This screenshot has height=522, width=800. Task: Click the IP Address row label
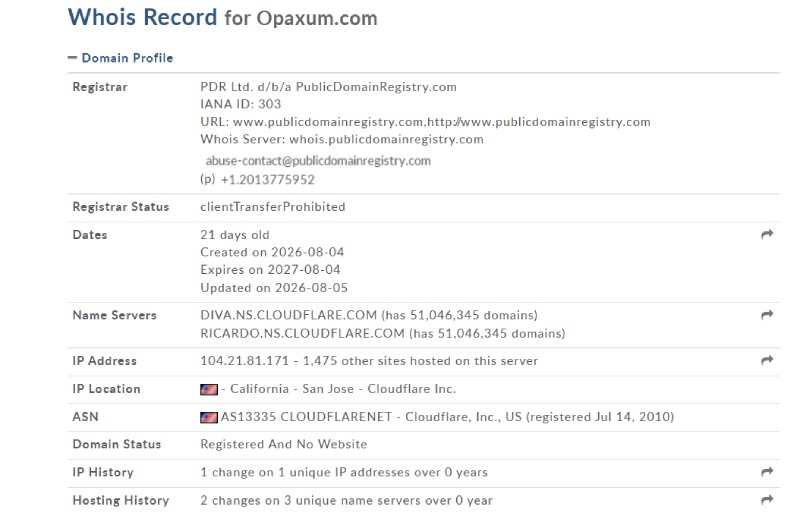pos(105,361)
